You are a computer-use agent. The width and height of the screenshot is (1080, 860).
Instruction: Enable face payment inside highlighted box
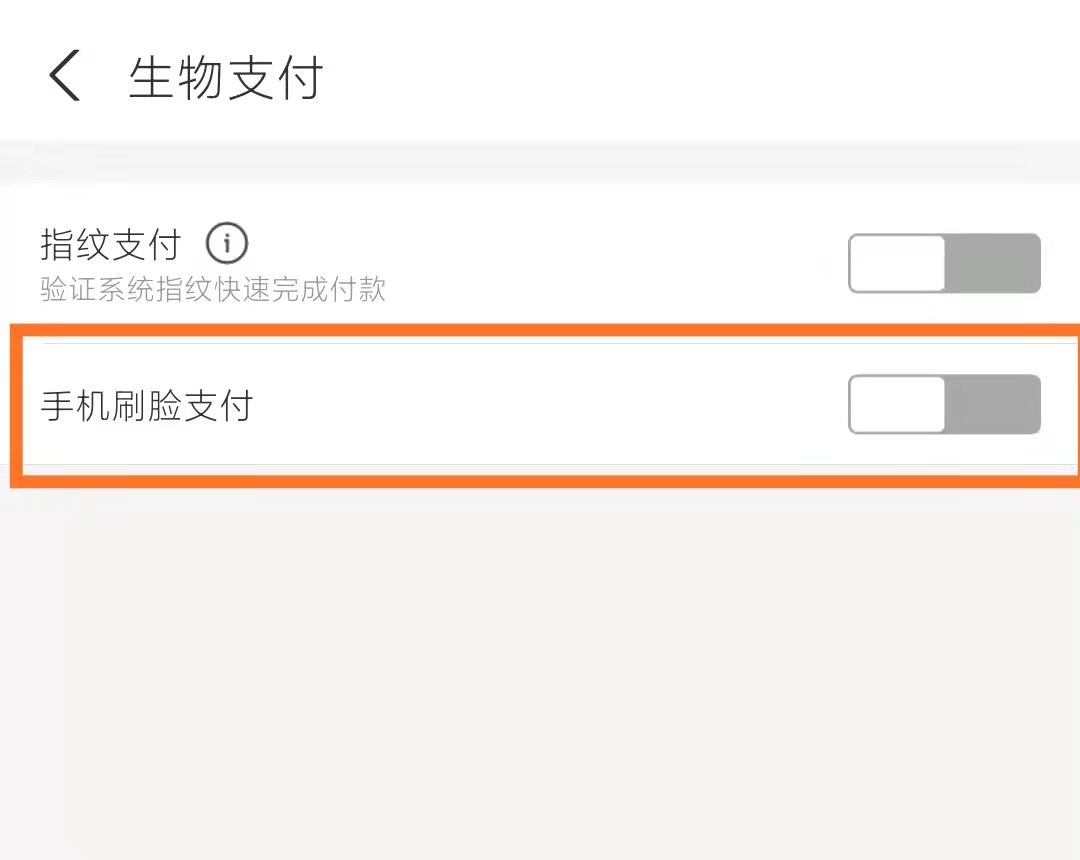point(943,404)
